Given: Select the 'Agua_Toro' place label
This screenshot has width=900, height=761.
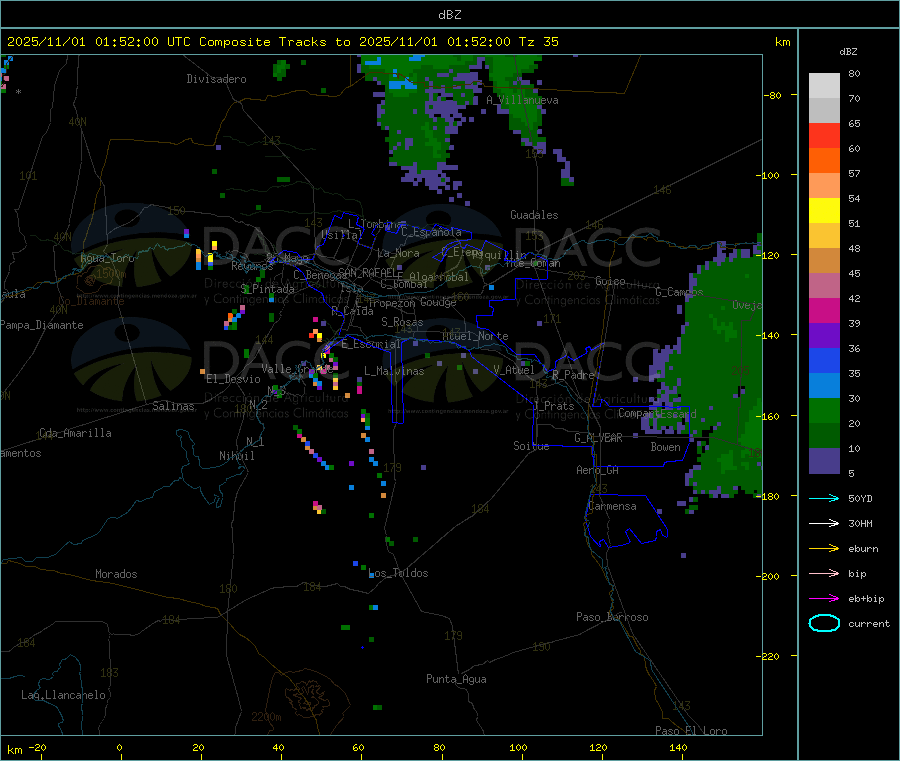Looking at the screenshot, I should 107,258.
